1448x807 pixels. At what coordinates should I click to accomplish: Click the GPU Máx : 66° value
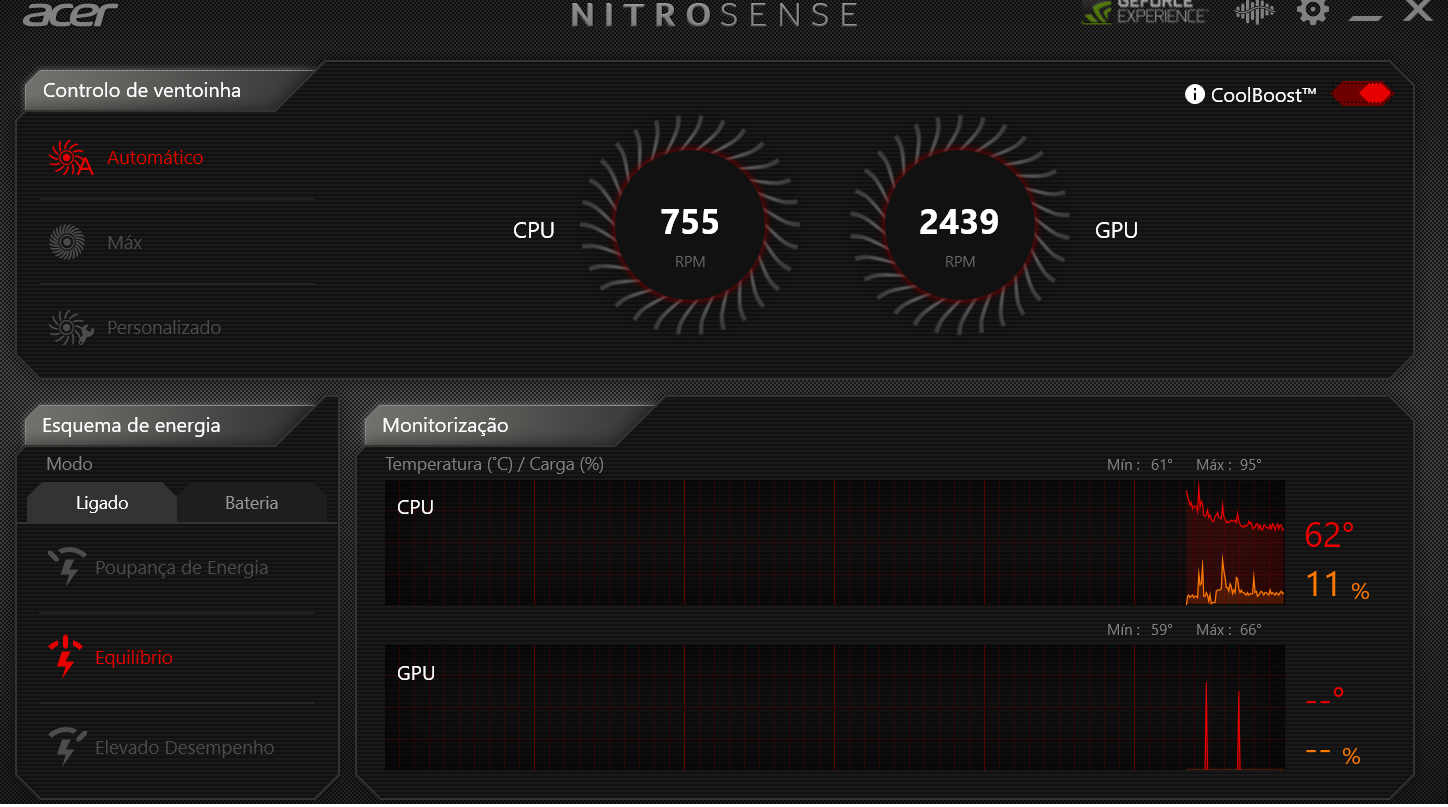click(1229, 630)
